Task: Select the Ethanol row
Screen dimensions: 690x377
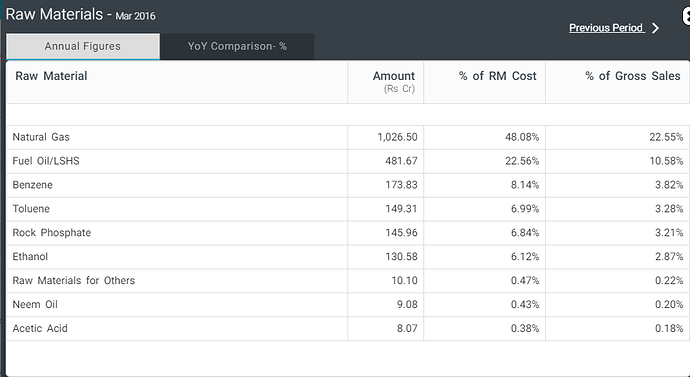Action: click(x=348, y=256)
